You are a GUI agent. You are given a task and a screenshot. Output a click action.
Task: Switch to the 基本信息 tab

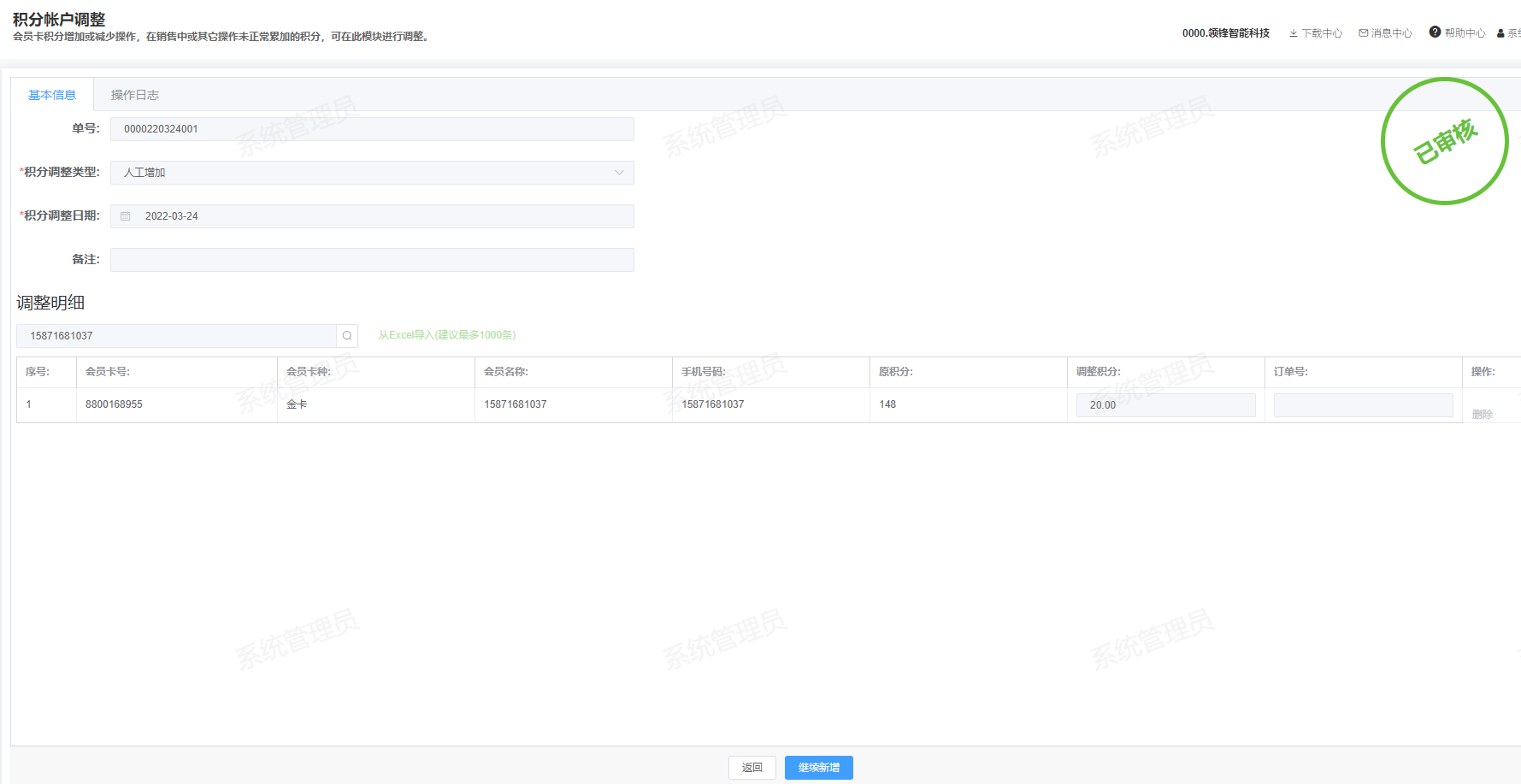[x=52, y=95]
